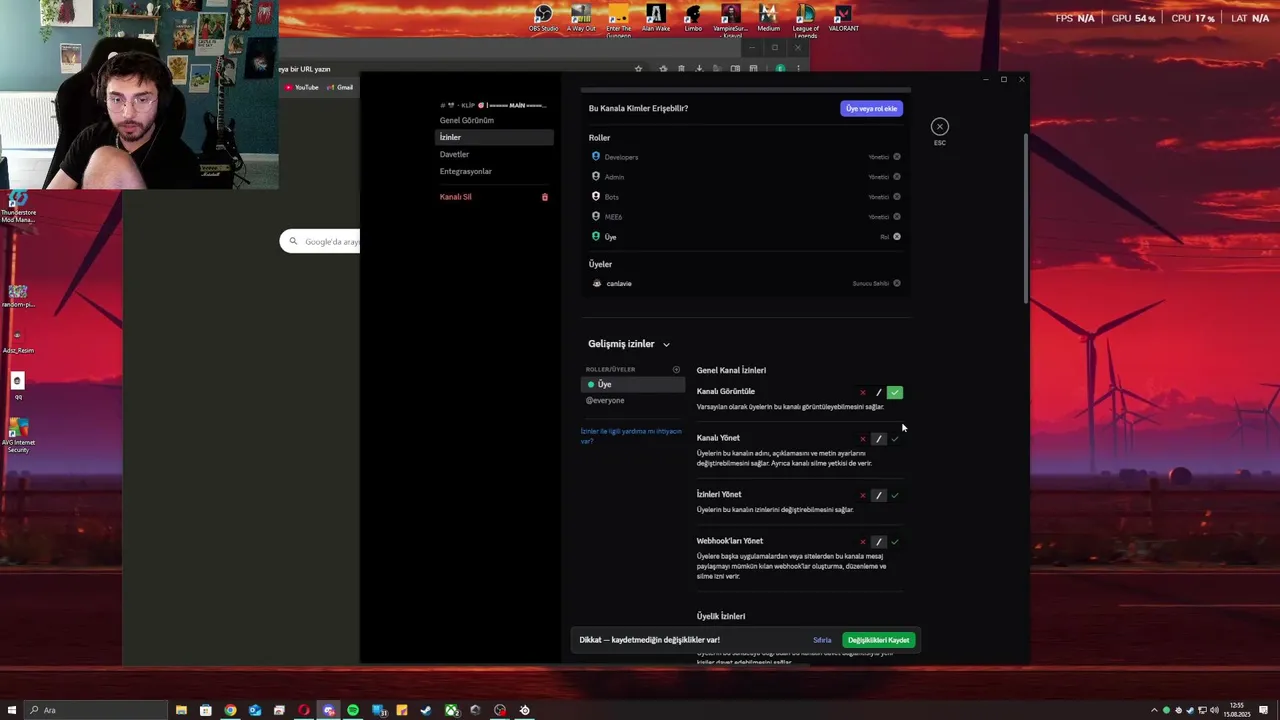The width and height of the screenshot is (1280, 720).
Task: Open Windows Start menu
Action: (x=12, y=710)
